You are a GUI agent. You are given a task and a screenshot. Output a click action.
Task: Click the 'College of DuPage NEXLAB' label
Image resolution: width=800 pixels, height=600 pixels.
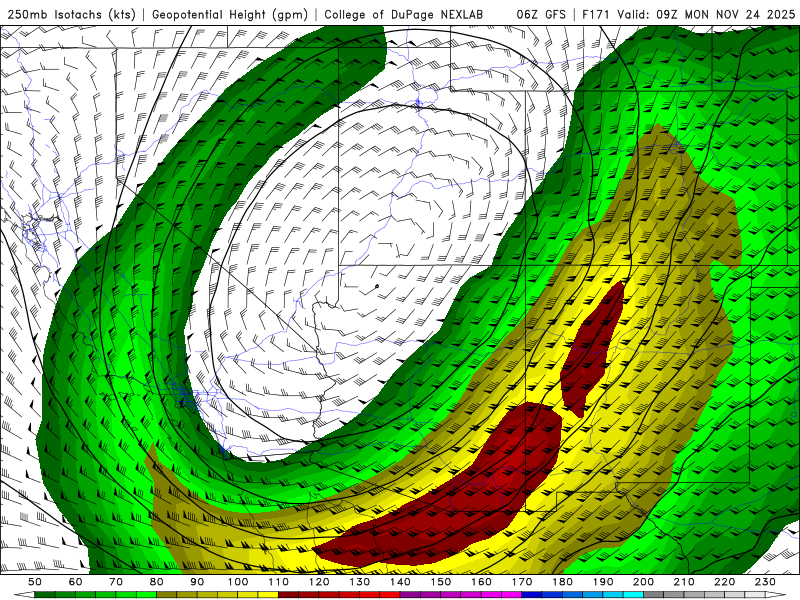click(x=403, y=15)
